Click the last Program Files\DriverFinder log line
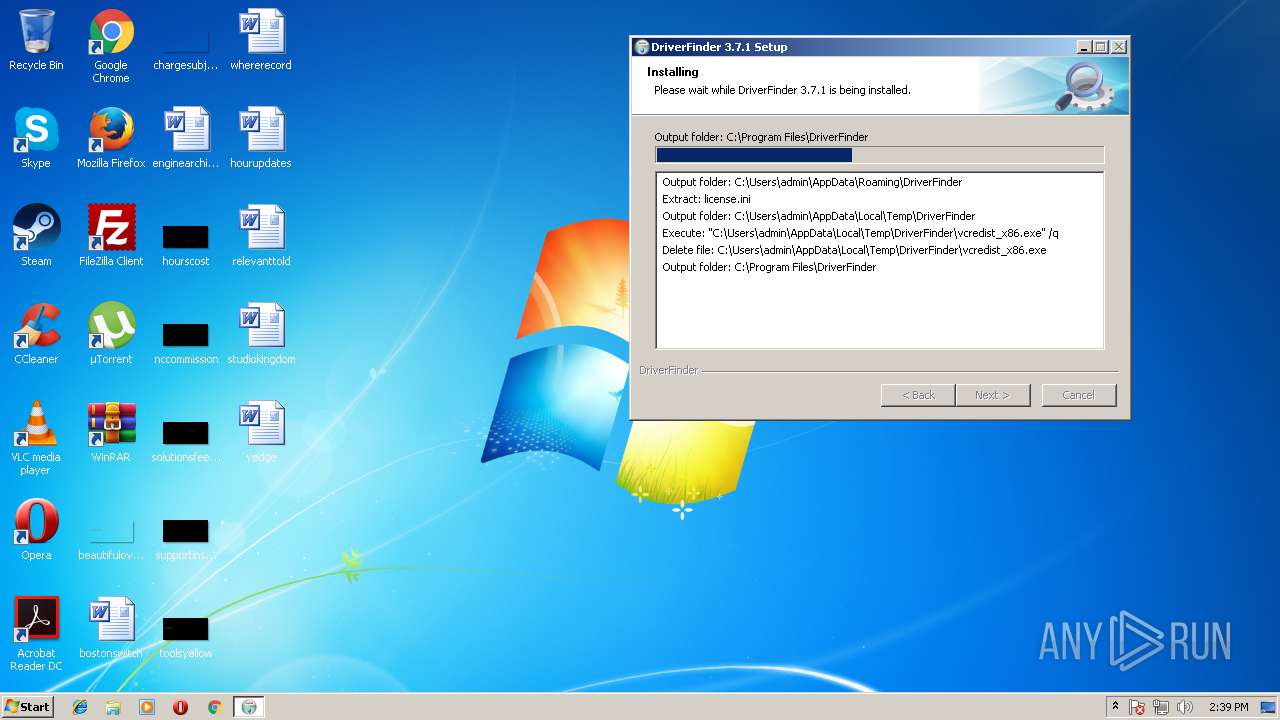Screen dimensions: 1280x720 click(x=769, y=267)
